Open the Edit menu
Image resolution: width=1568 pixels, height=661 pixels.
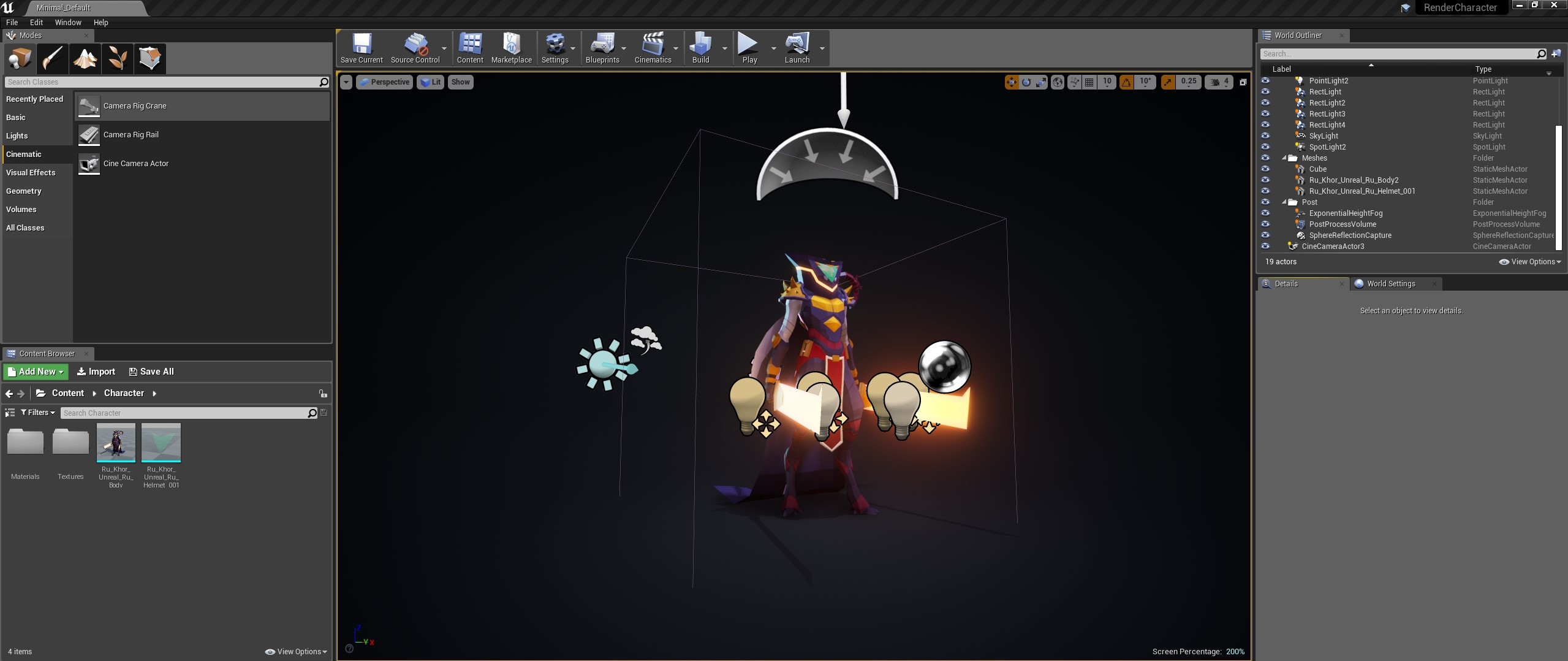36,23
